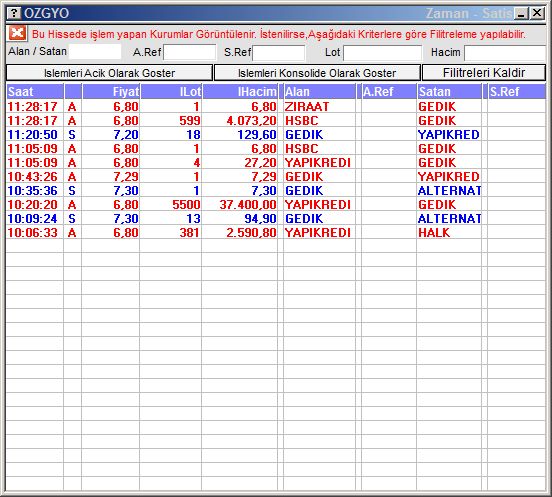Click the ILot column header

pos(171,92)
